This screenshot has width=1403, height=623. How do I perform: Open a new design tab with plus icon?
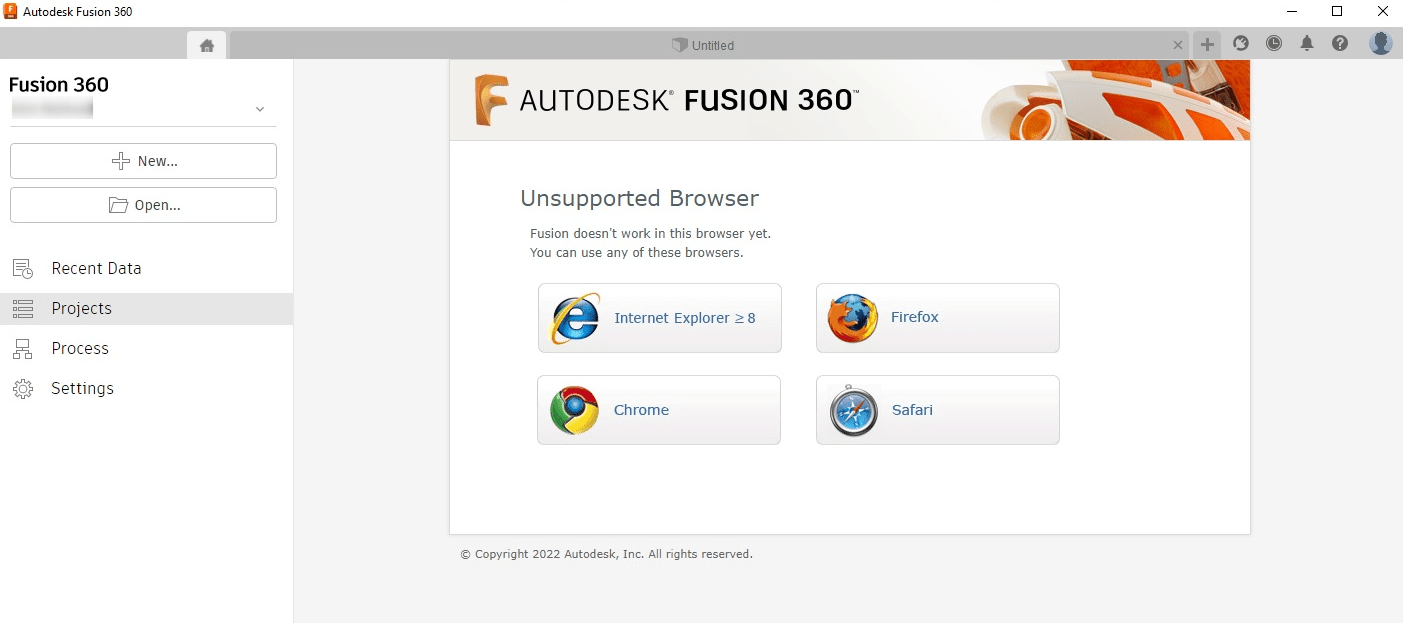tap(1207, 44)
